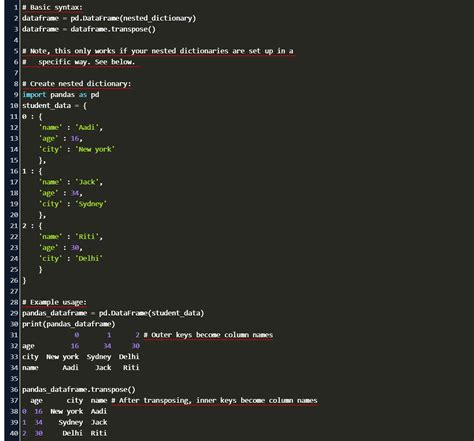Click the '# Create nested dictionary:' comment

click(x=77, y=84)
